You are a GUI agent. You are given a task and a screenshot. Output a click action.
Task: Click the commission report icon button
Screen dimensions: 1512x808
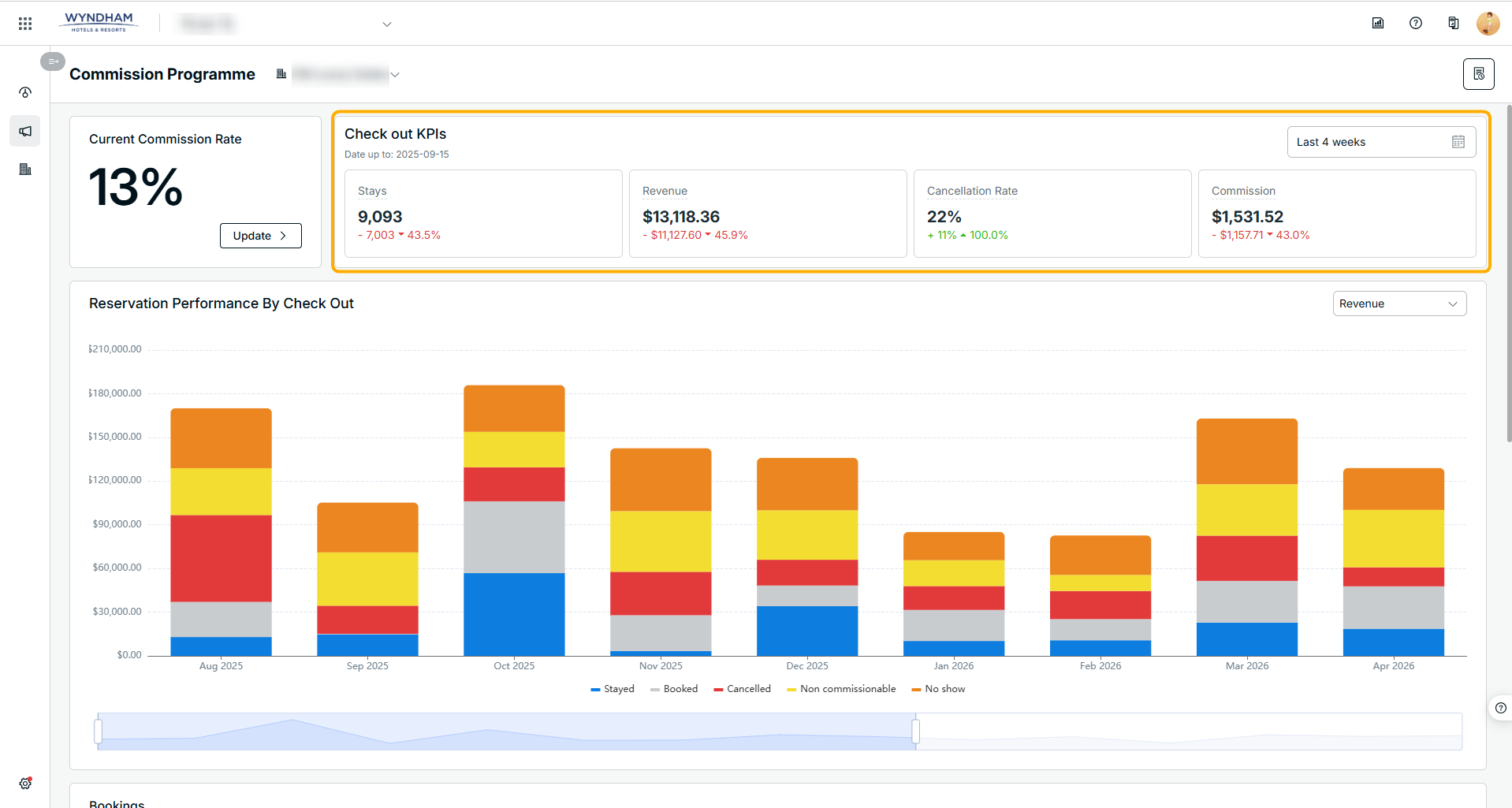pyautogui.click(x=1479, y=74)
